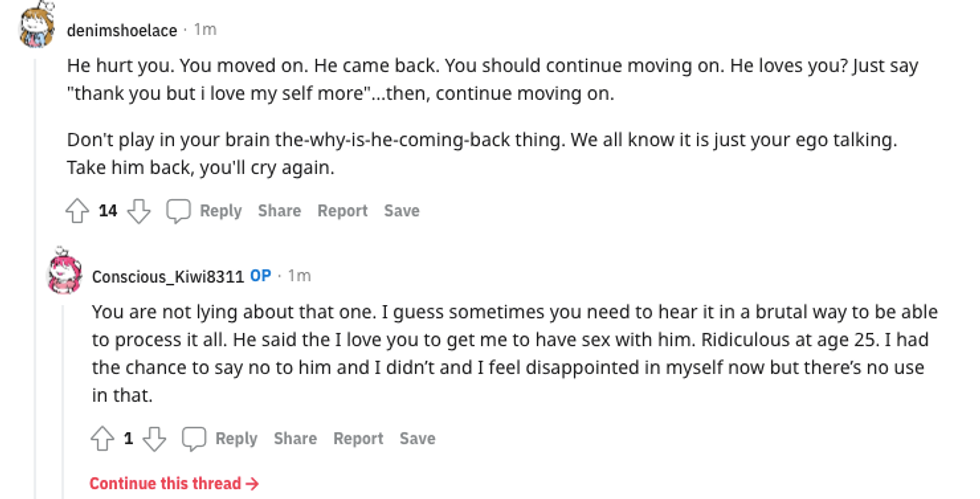Click reply speech bubble on Conscious_Kiwi8311's comment

(x=220, y=439)
